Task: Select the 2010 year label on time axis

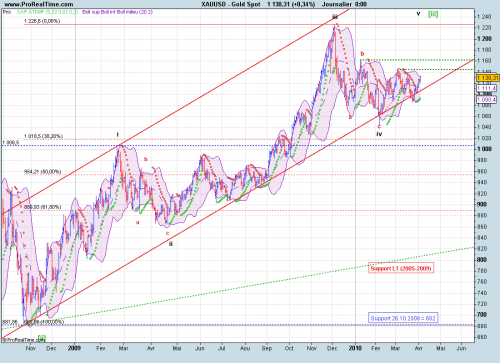Action: pos(355,348)
